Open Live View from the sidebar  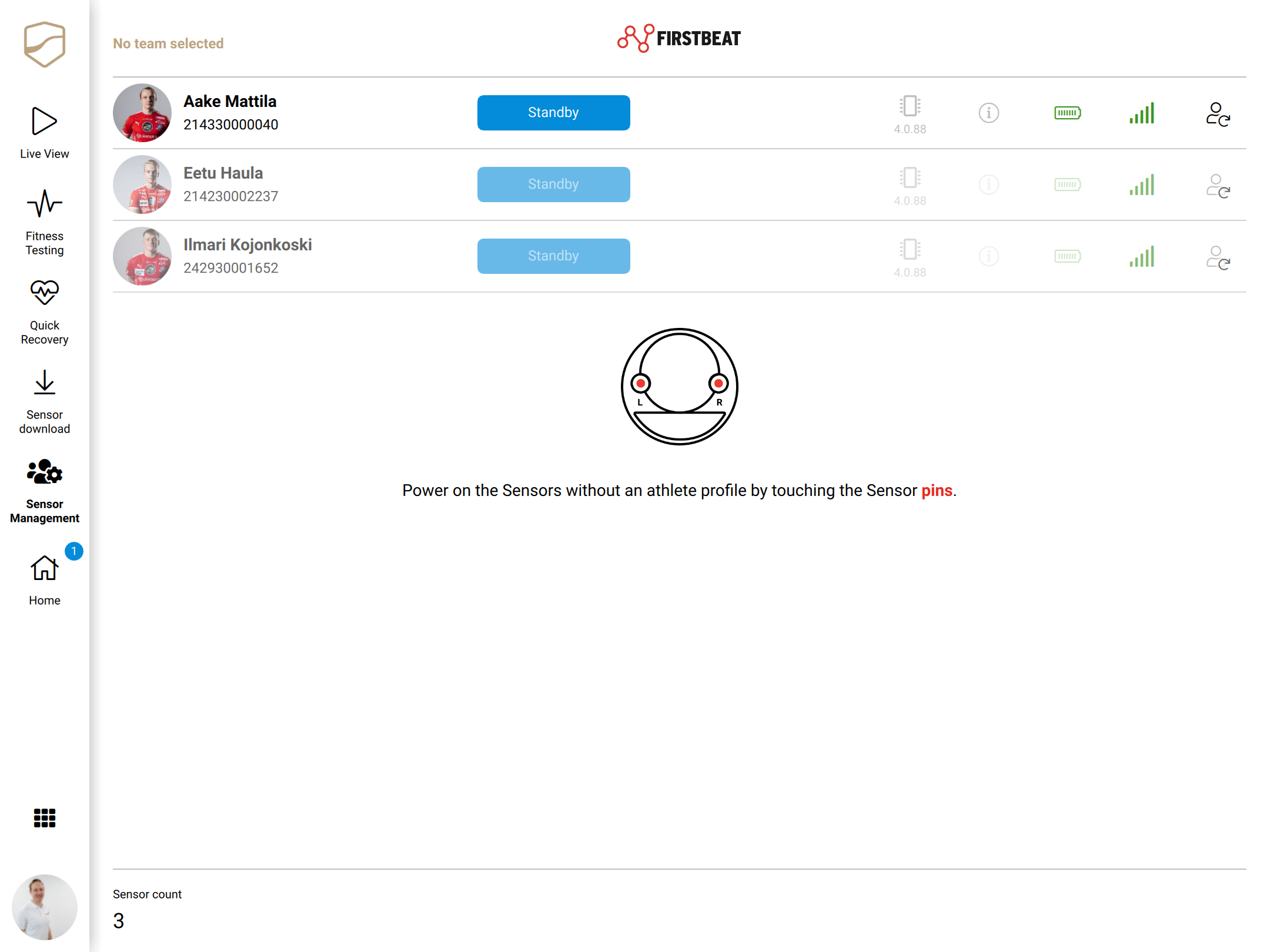pyautogui.click(x=45, y=133)
